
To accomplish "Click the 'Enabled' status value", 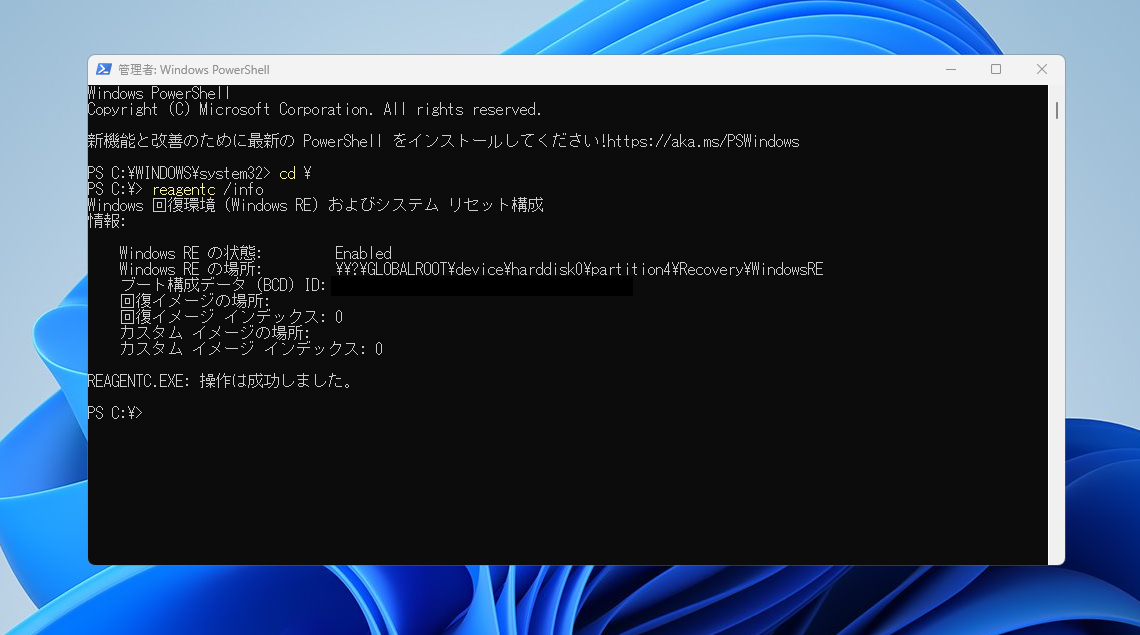I will 363,253.
